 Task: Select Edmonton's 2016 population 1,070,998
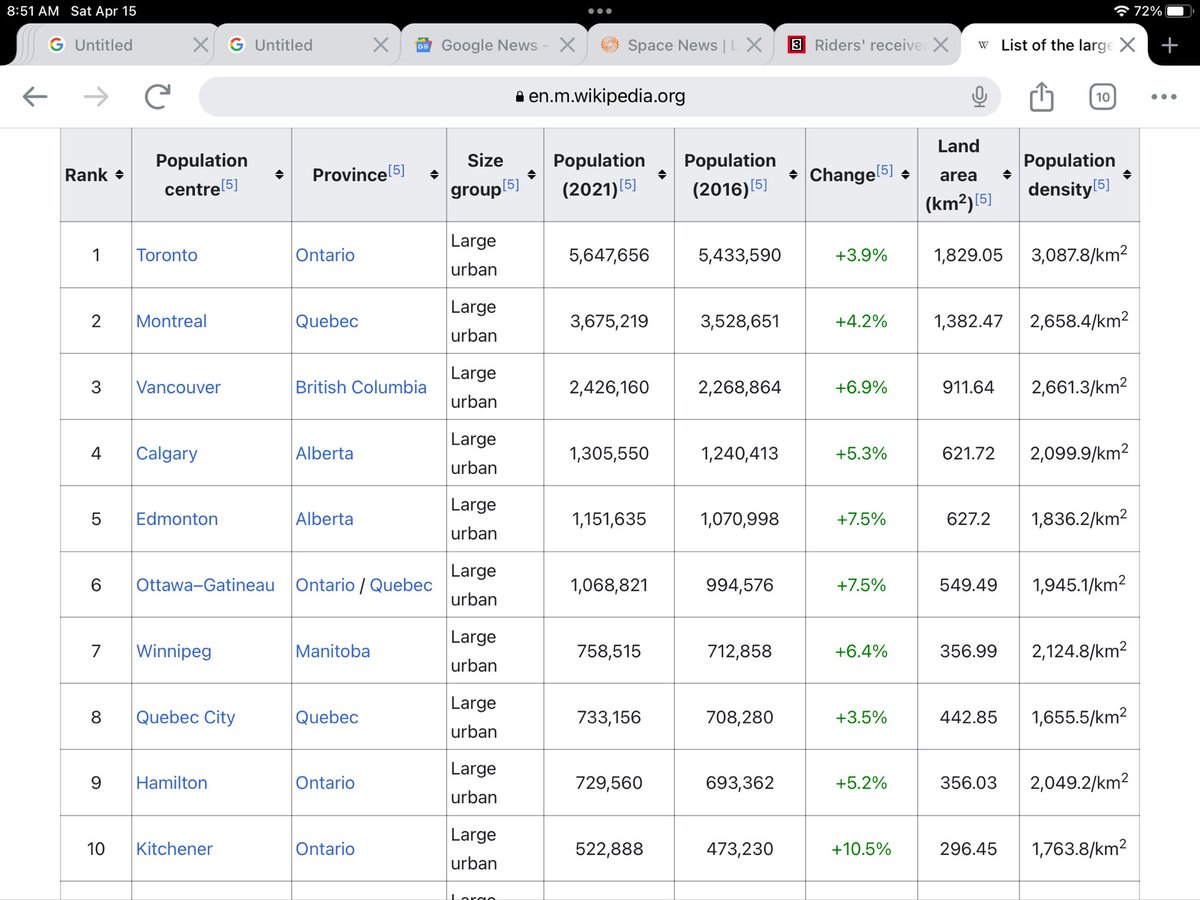pos(740,519)
